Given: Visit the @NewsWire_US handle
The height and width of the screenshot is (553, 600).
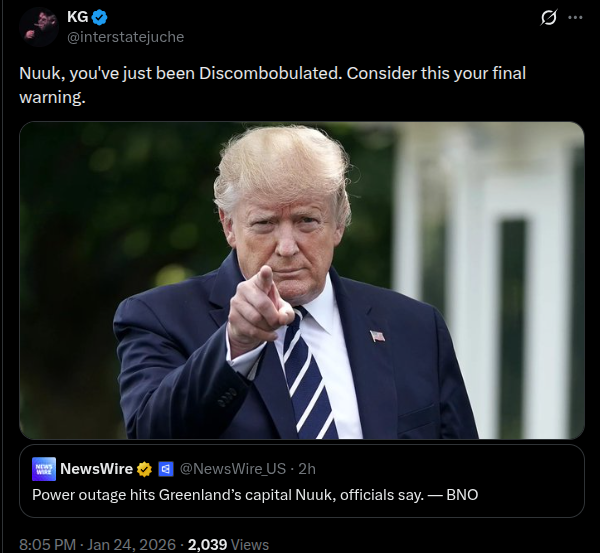Looking at the screenshot, I should pos(233,469).
